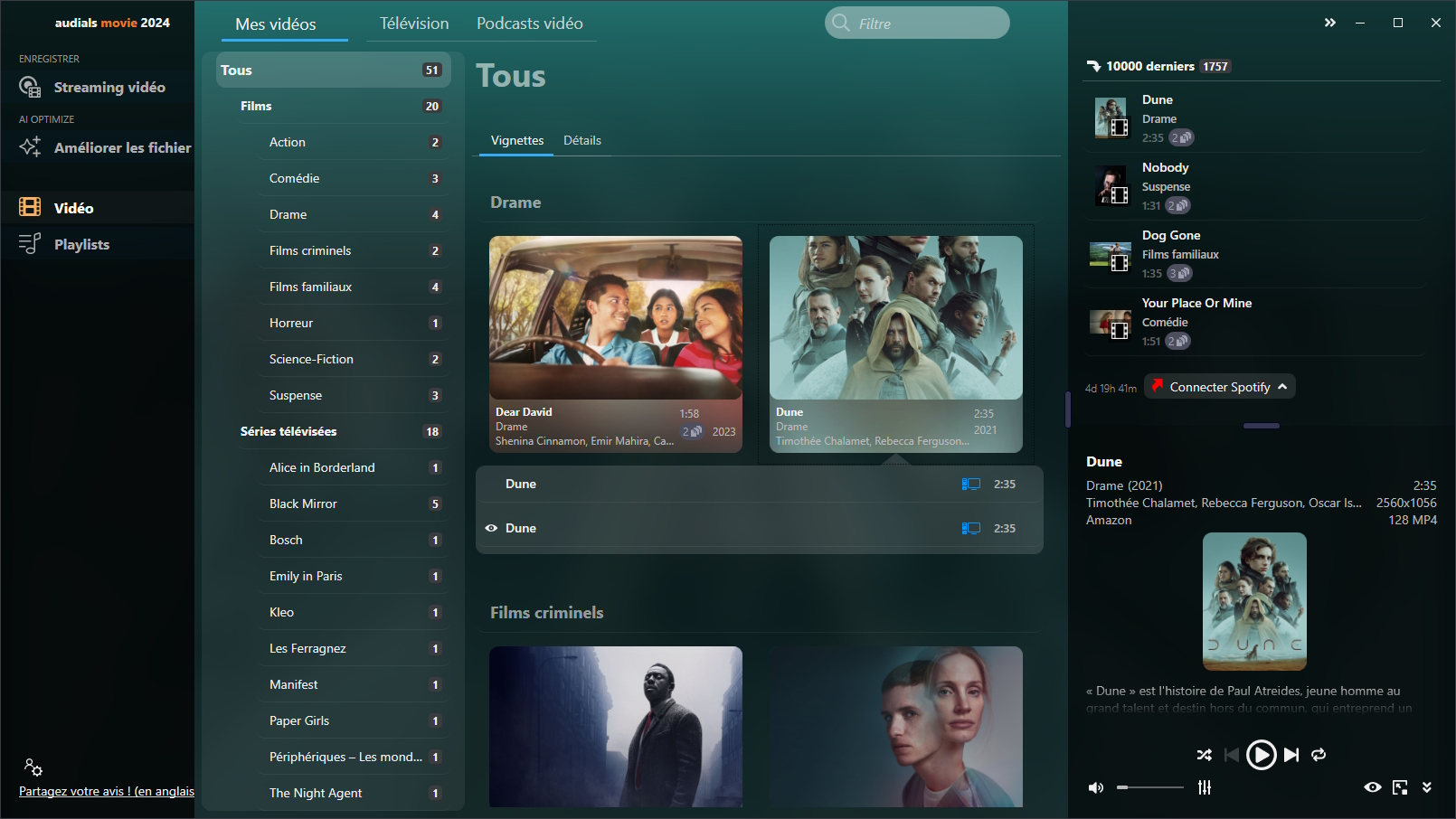The width and height of the screenshot is (1456, 819).
Task: Open the equalizer sliders icon
Action: tap(1205, 787)
